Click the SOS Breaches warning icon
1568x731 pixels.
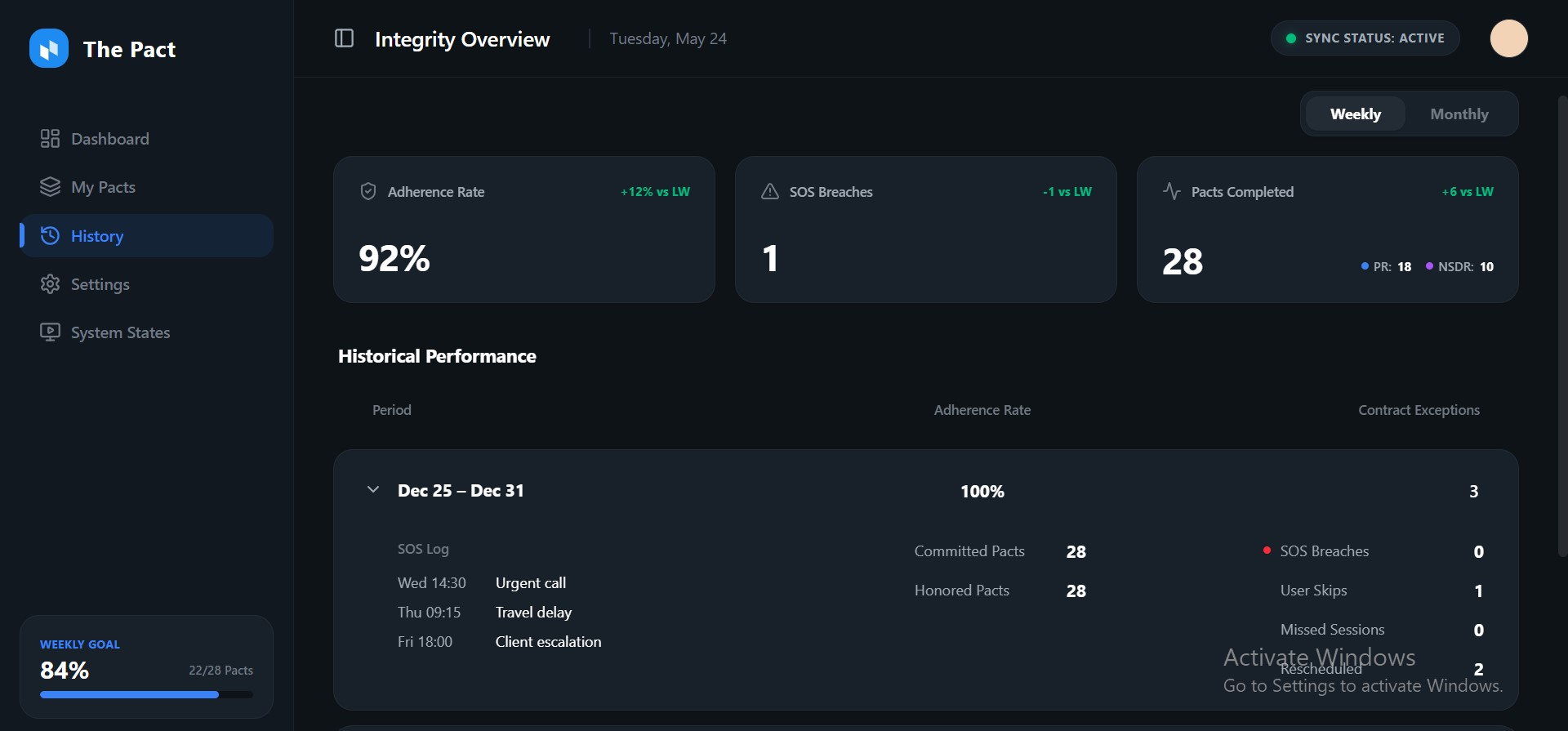[x=770, y=191]
